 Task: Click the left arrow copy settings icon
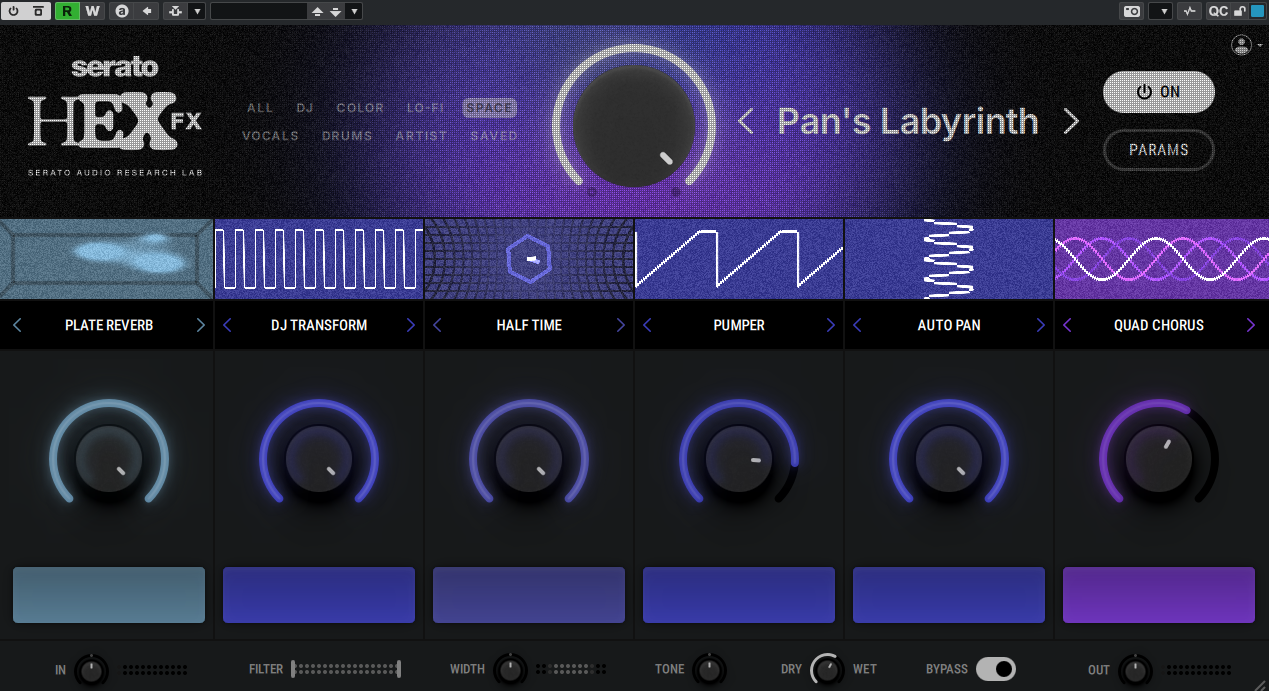(147, 11)
